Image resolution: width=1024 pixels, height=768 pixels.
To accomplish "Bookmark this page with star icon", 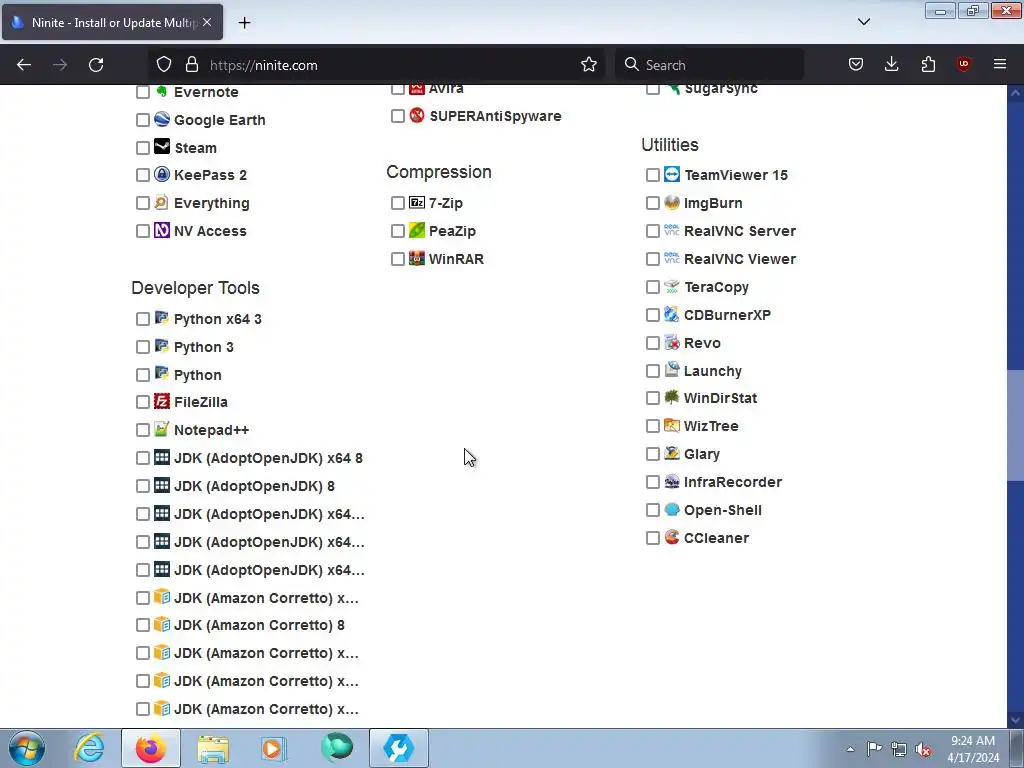I will 588,64.
